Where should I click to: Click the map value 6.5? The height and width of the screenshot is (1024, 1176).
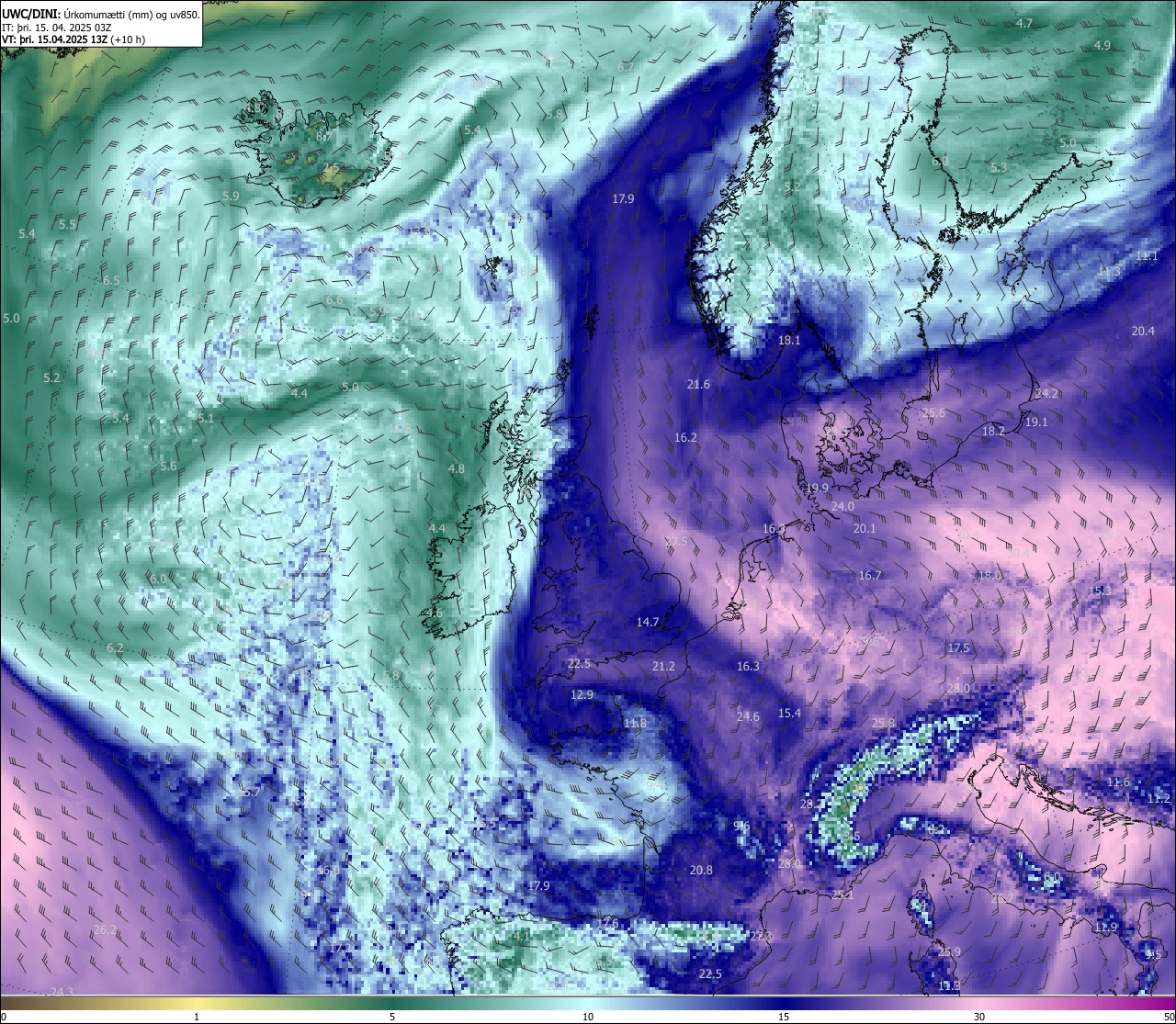tap(111, 280)
